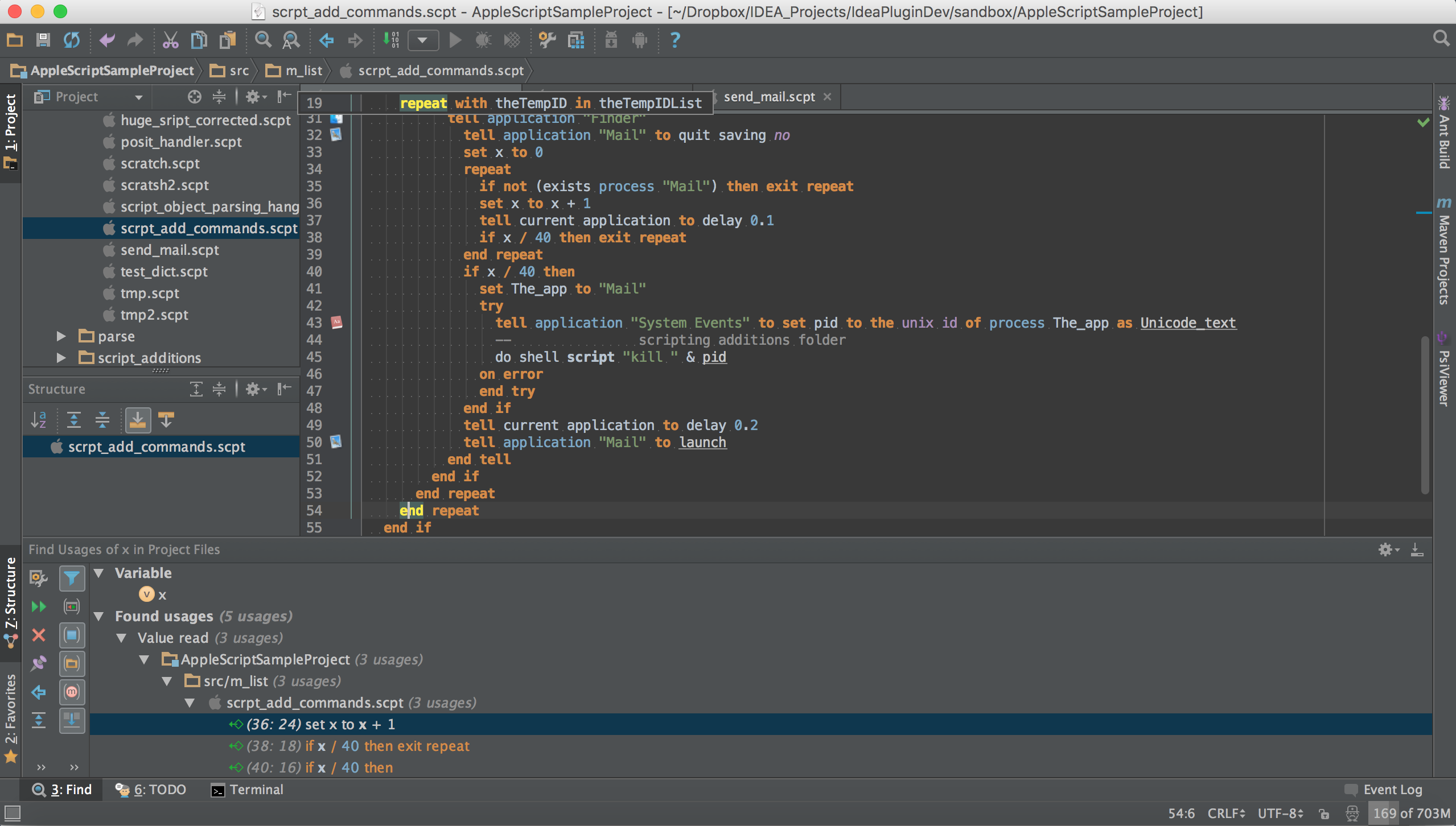The width and height of the screenshot is (1456, 826).
Task: Toggle the usage filter funnel button
Action: [x=72, y=579]
